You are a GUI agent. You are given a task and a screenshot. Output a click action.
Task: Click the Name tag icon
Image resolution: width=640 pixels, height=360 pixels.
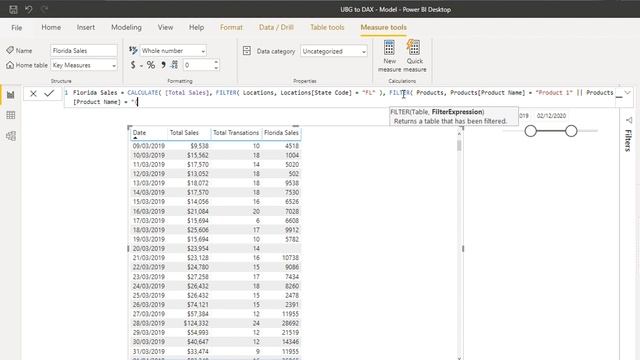tap(10, 50)
